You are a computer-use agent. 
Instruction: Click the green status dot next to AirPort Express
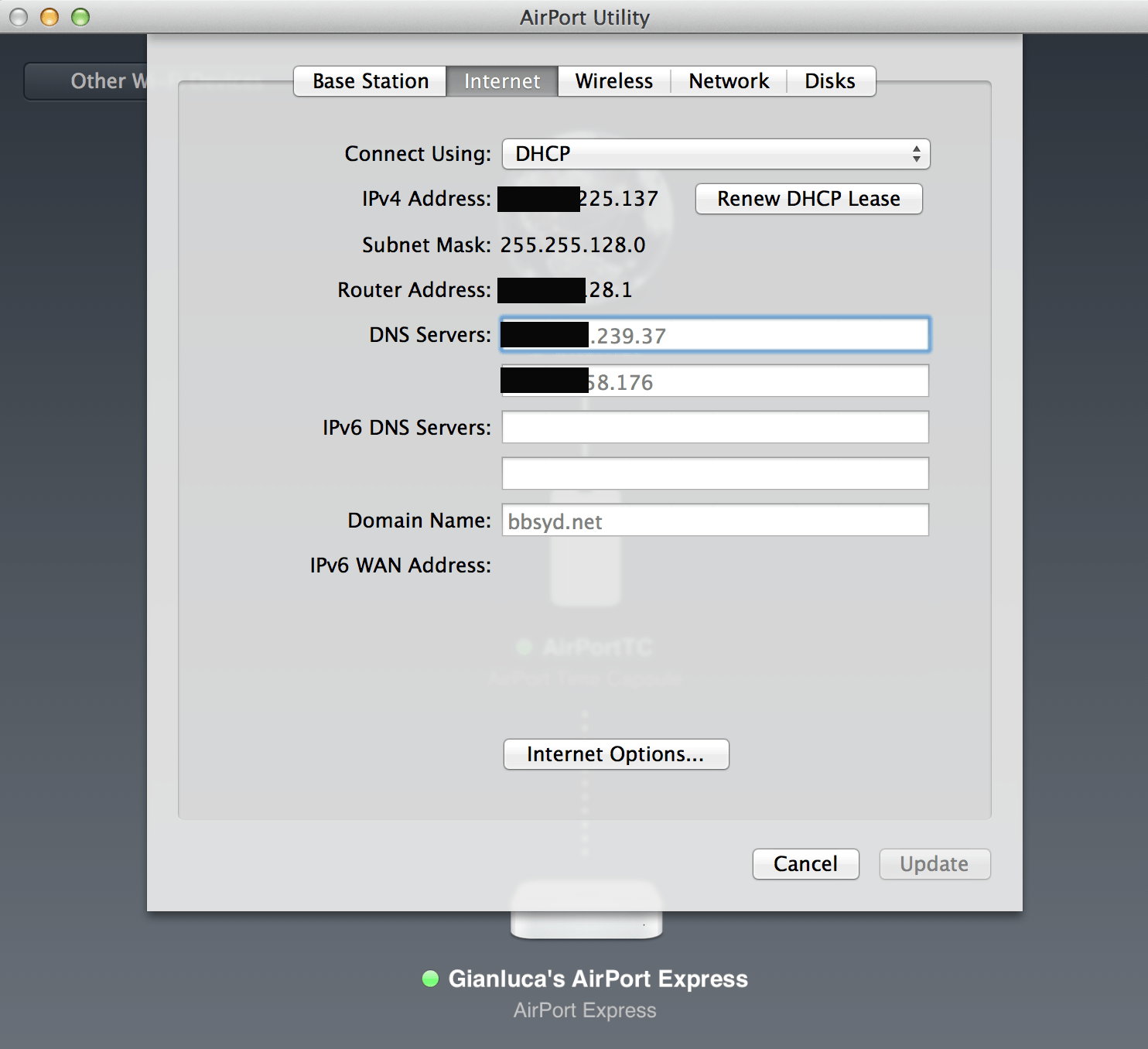pos(430,979)
